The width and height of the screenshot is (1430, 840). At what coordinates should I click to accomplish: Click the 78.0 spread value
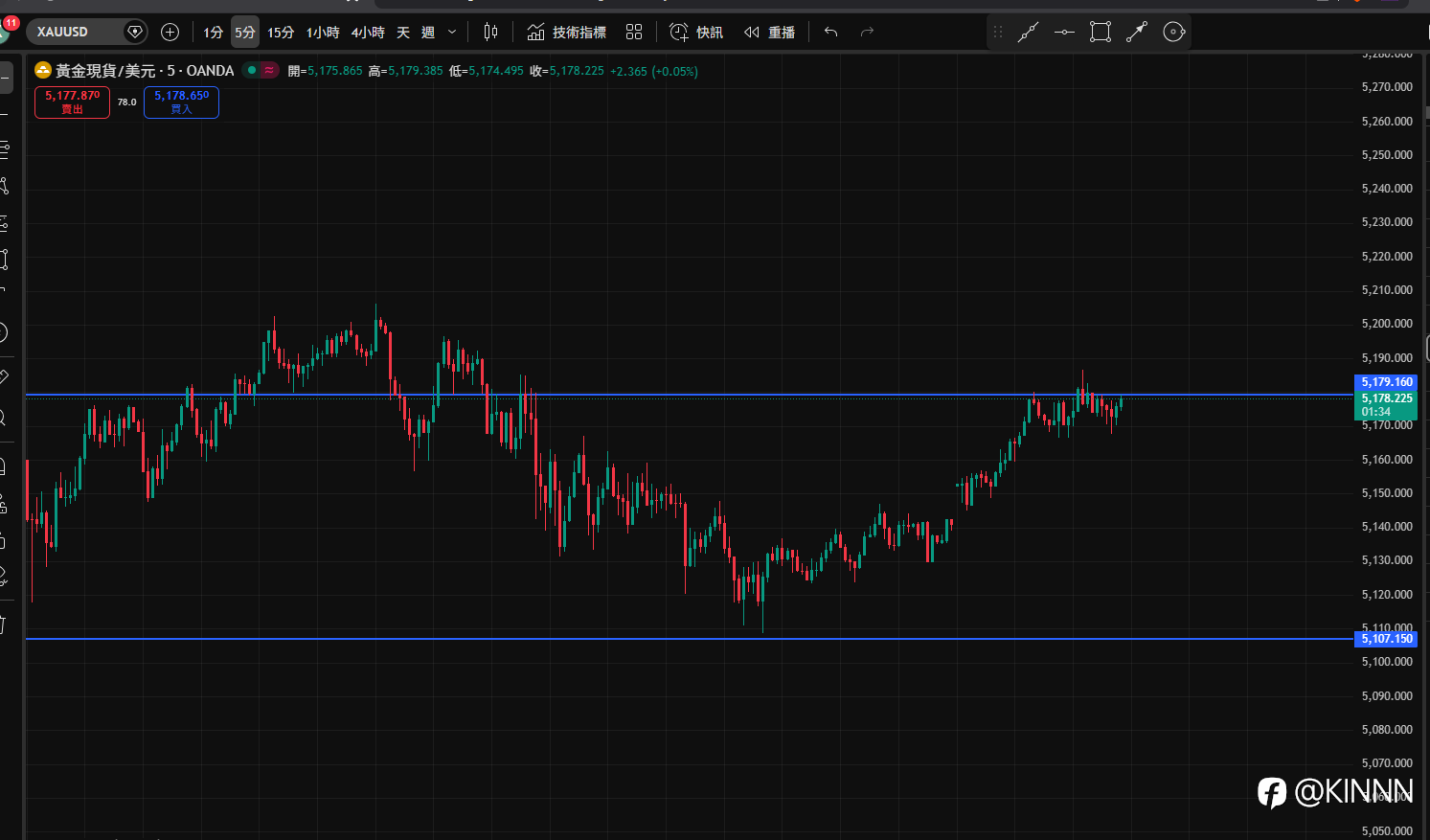(127, 102)
